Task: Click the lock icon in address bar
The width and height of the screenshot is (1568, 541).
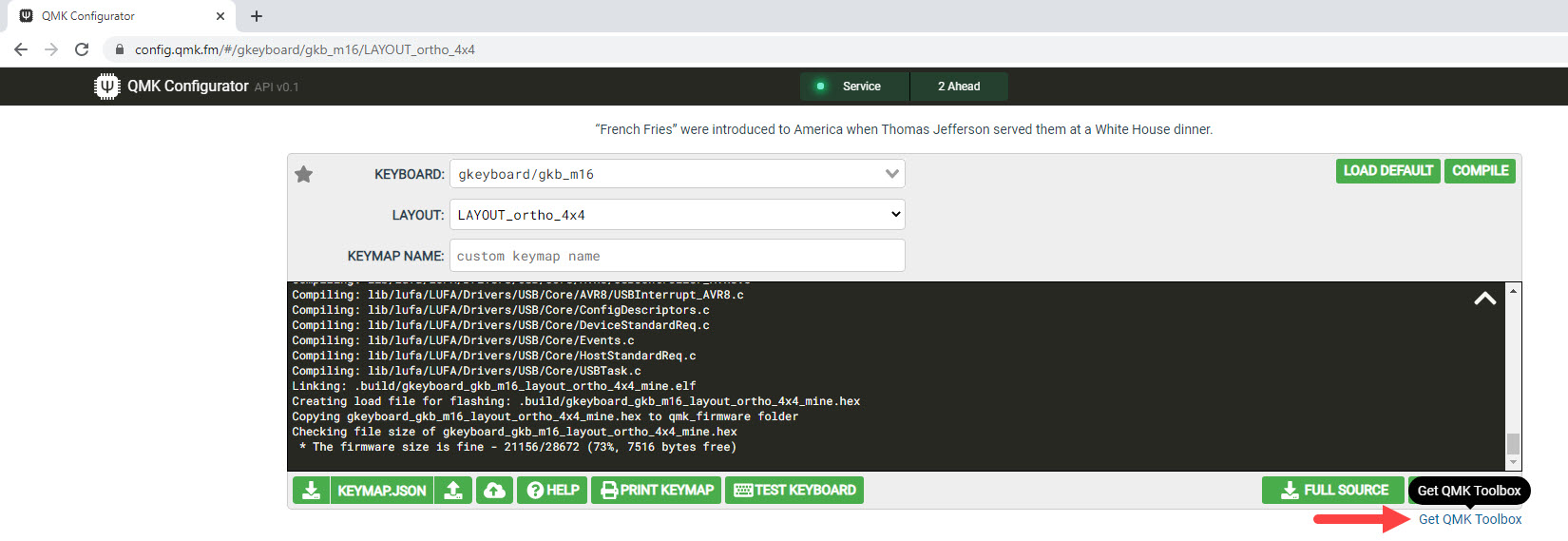Action: 120,49
